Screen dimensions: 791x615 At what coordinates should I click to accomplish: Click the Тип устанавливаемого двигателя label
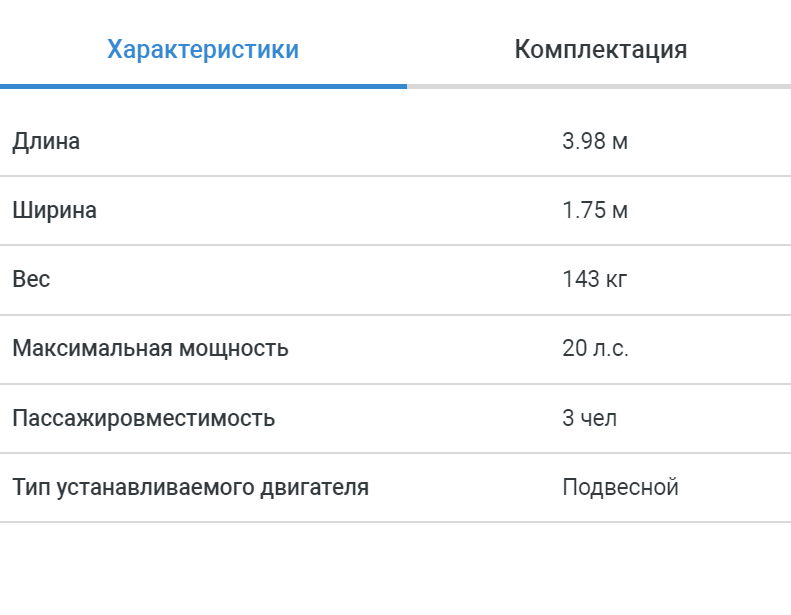(190, 488)
